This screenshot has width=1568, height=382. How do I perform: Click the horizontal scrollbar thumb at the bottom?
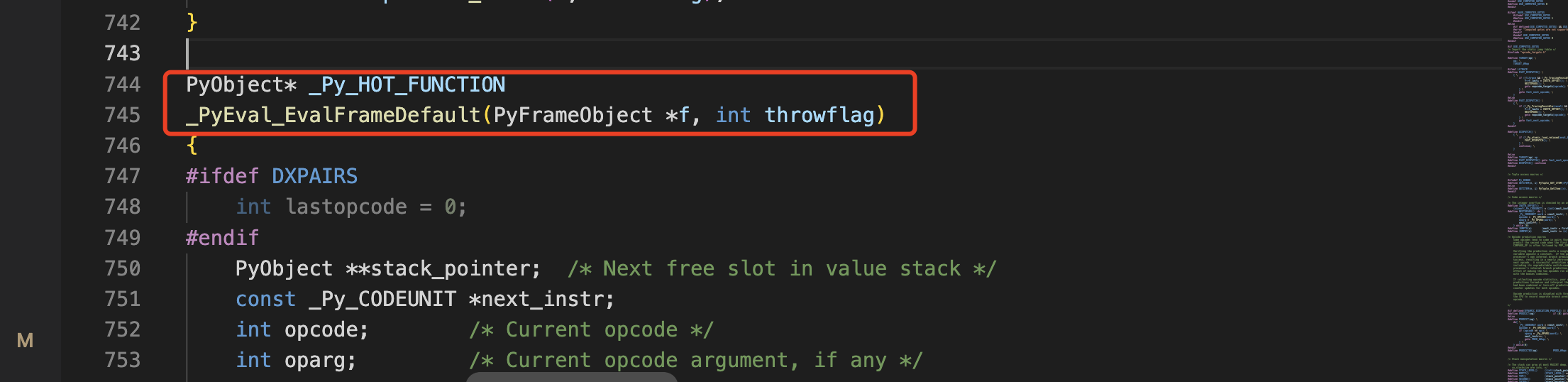(x=572, y=377)
